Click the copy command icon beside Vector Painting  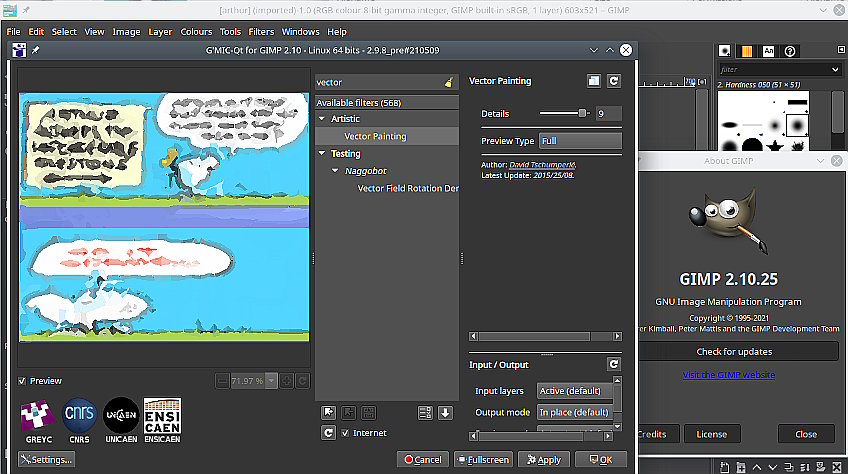(x=594, y=81)
